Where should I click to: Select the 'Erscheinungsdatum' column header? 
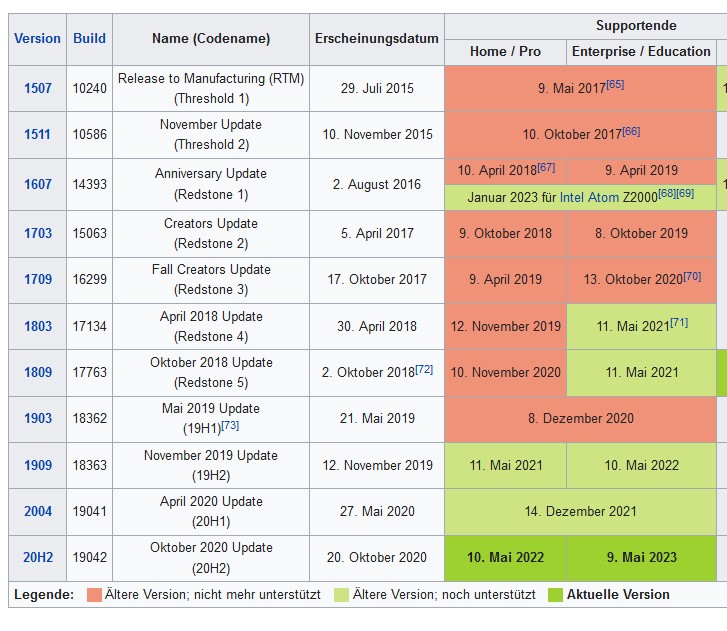click(377, 39)
